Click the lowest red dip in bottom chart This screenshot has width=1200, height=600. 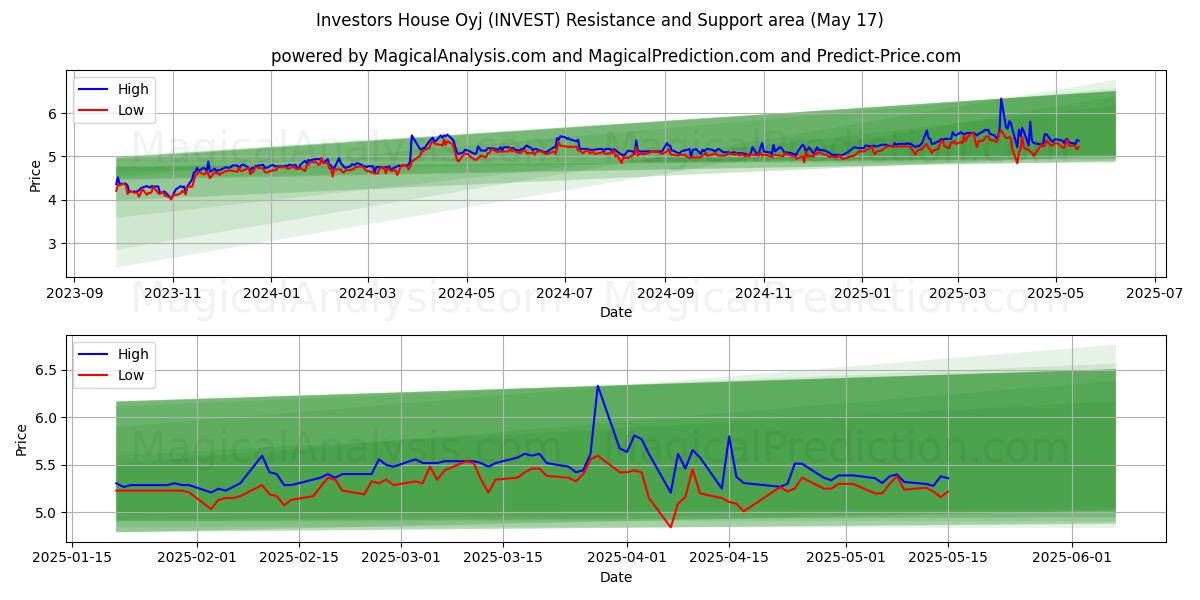[x=671, y=527]
